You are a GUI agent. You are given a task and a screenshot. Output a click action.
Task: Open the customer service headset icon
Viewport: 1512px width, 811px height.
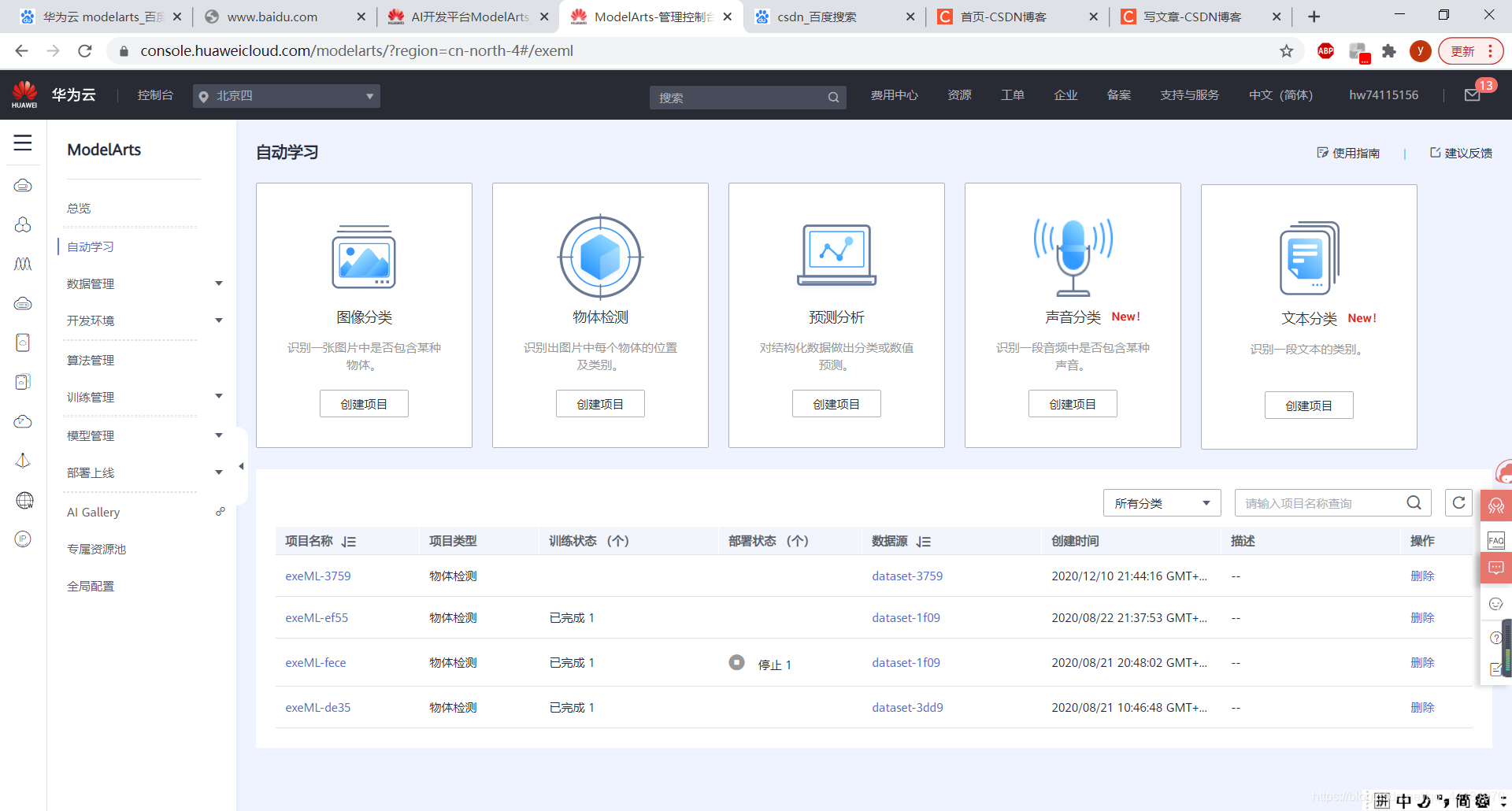pos(1496,505)
